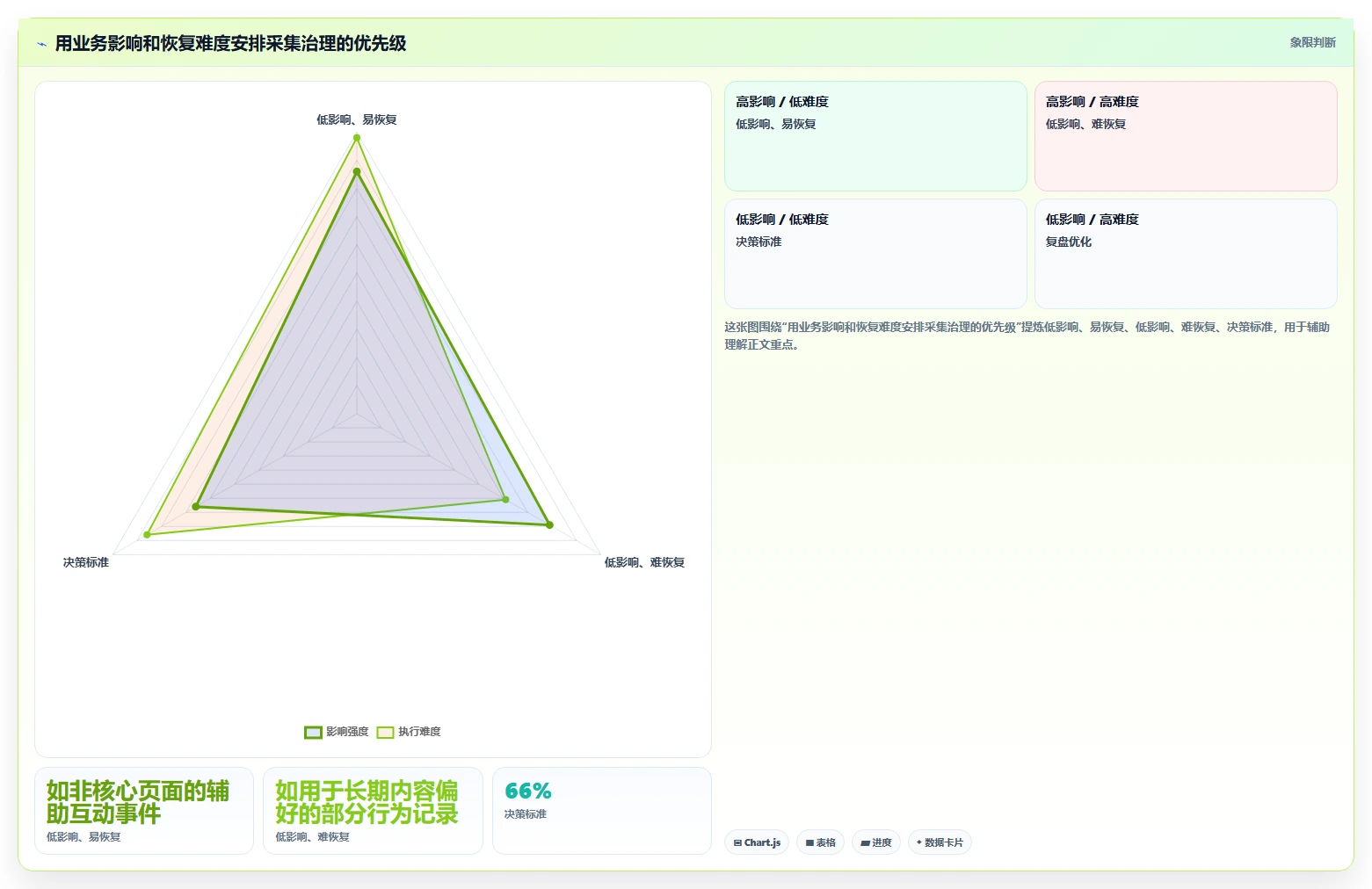
Task: Click 影响强度 data point at top vertex
Action: [x=357, y=171]
